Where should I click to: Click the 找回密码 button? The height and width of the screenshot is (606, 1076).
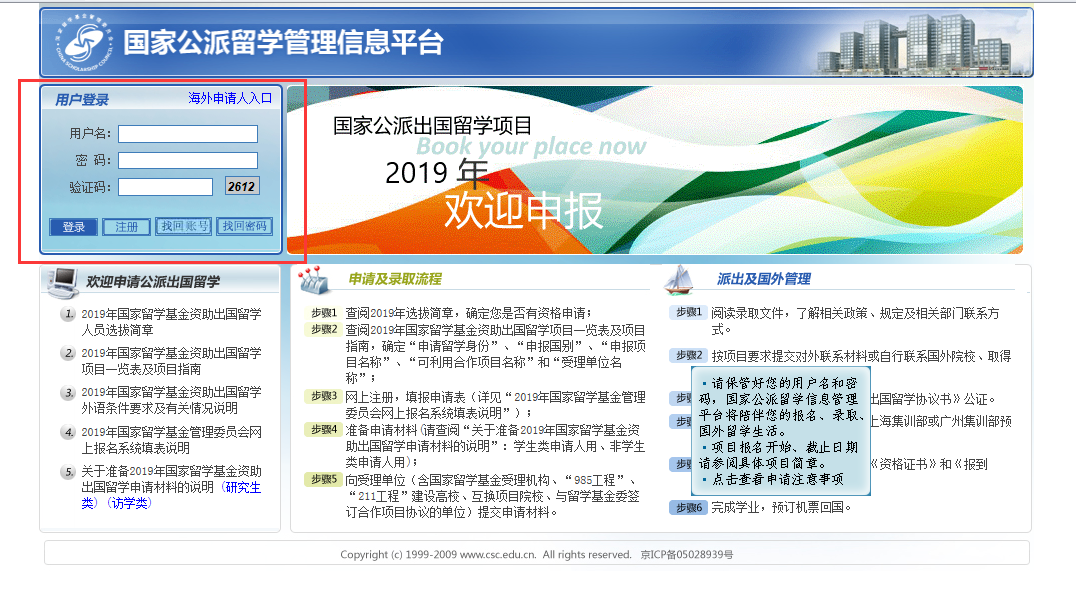(245, 227)
